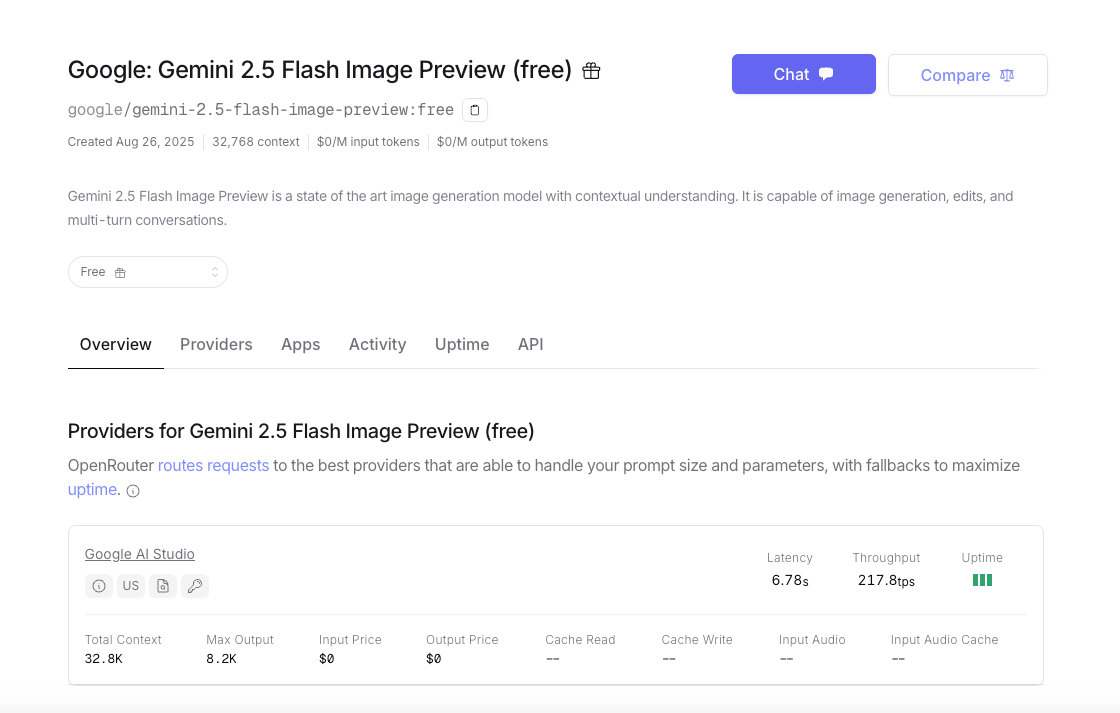Open the Google AI Studio provider link
The height and width of the screenshot is (713, 1120).
pos(140,554)
